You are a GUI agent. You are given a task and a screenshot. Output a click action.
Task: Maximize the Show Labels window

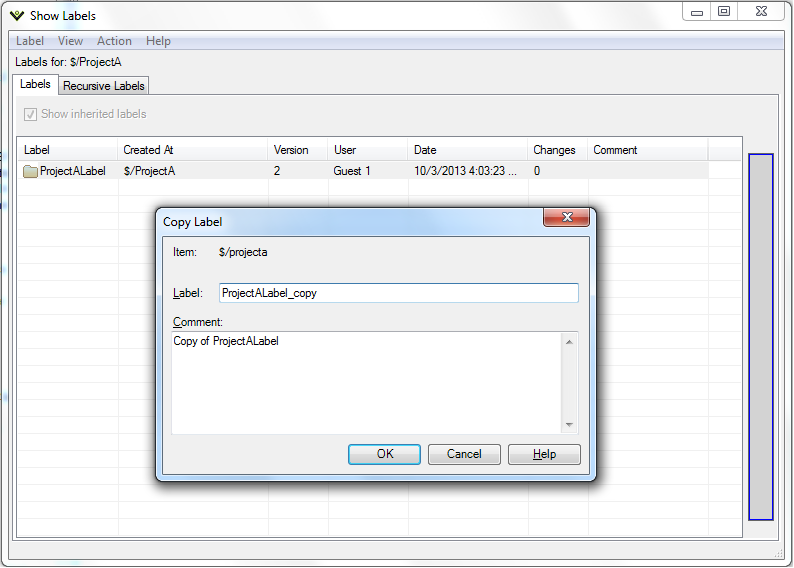coord(724,12)
